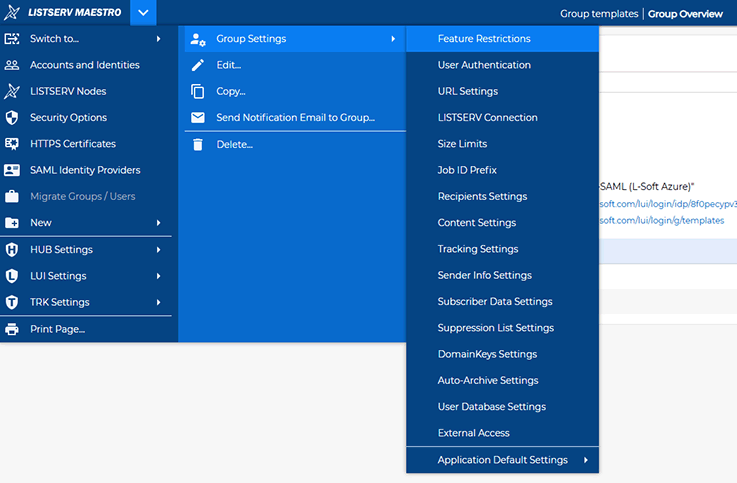
Task: Open the main menu chevron dropdown
Action: click(143, 12)
